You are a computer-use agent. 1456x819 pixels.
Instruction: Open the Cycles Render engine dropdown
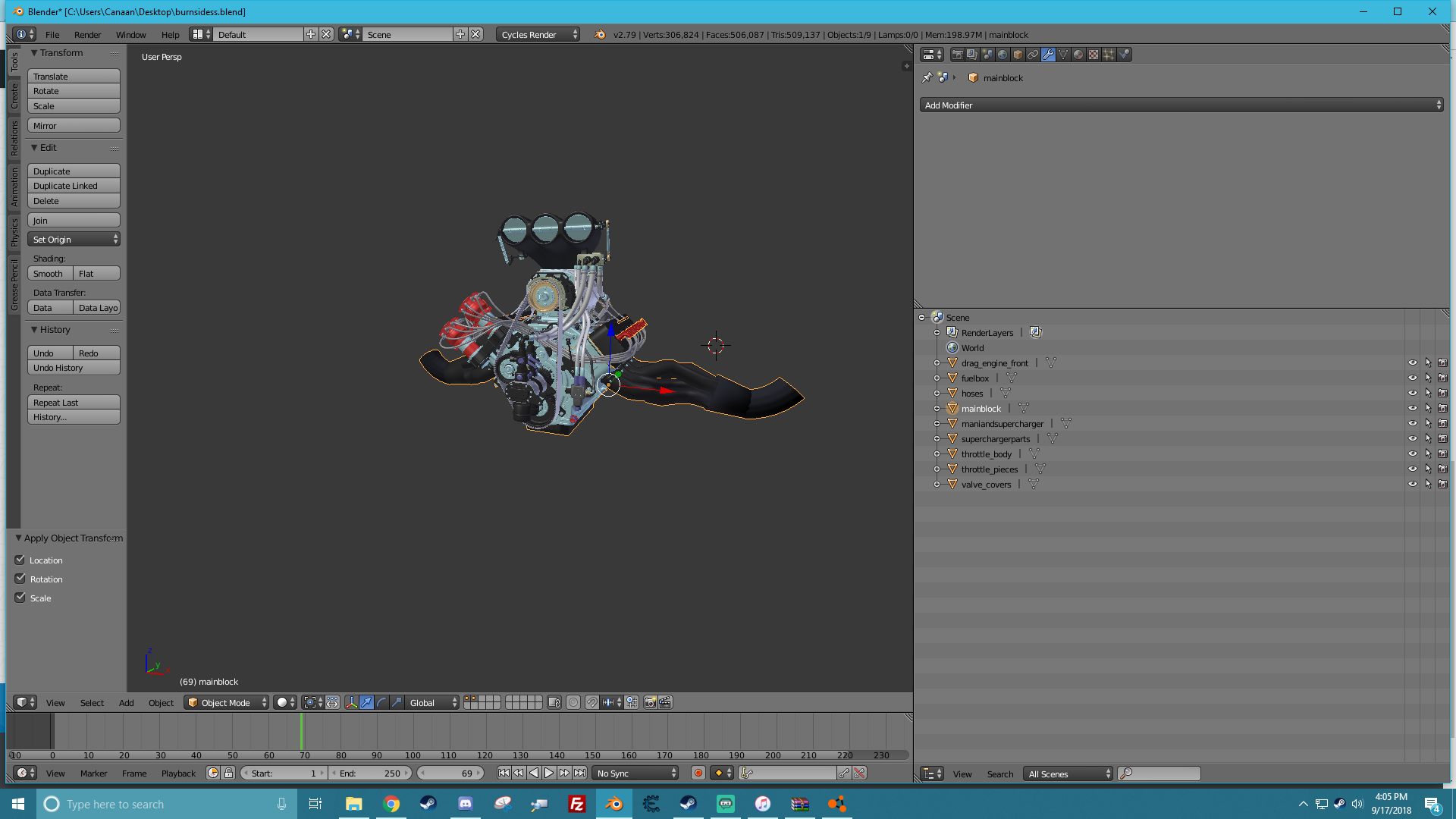pyautogui.click(x=538, y=34)
